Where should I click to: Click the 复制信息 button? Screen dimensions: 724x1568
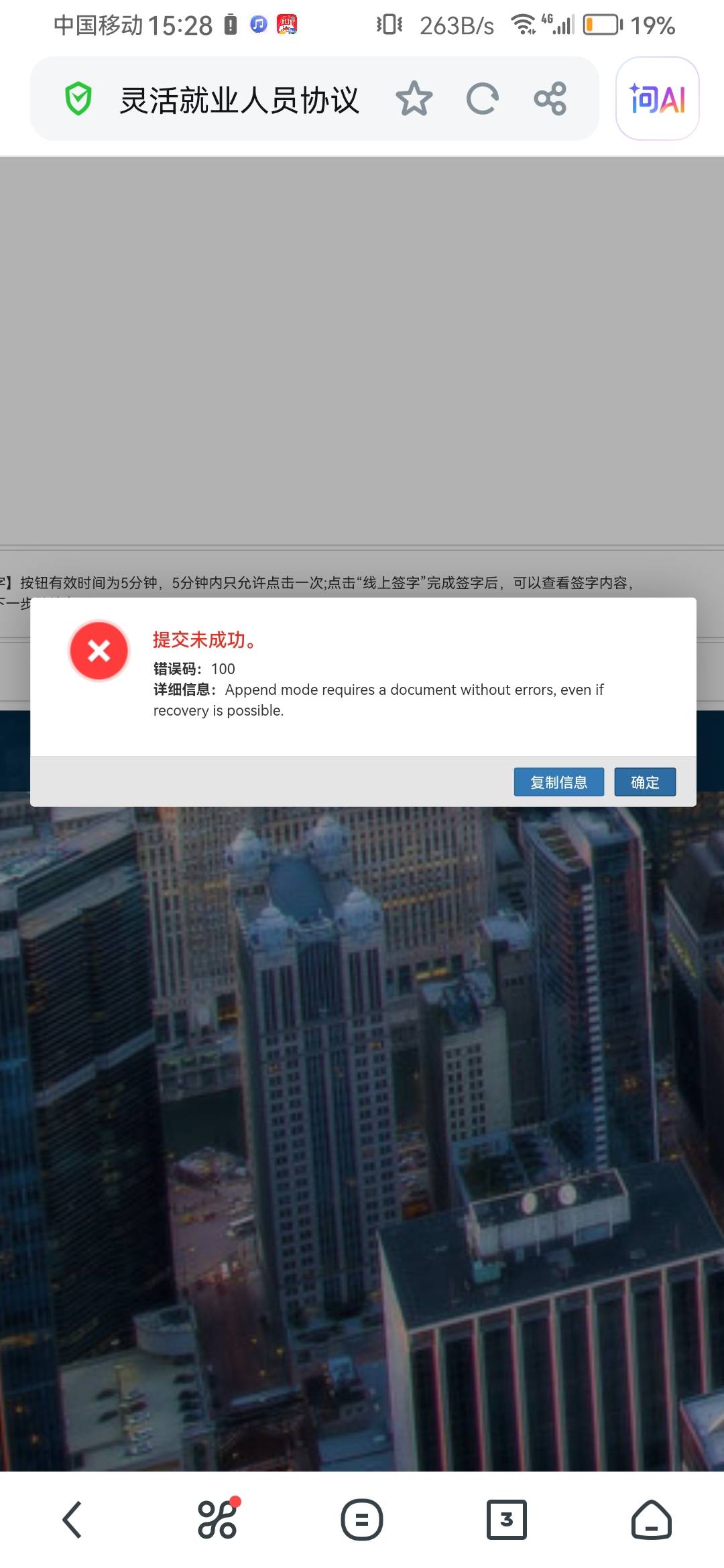pyautogui.click(x=559, y=782)
